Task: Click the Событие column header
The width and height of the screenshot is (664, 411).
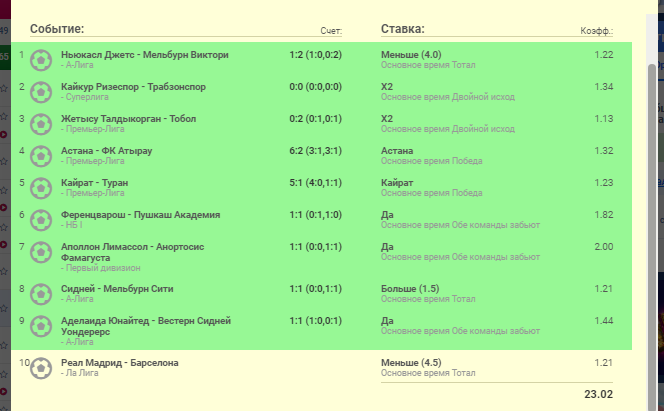Action: tap(57, 29)
